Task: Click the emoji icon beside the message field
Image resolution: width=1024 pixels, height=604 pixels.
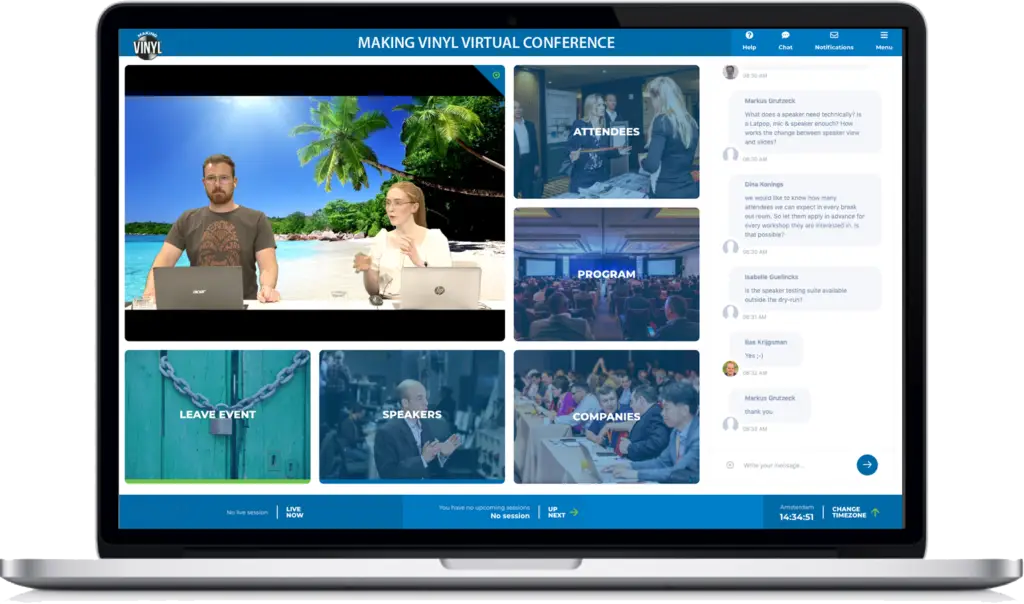Action: click(x=730, y=465)
